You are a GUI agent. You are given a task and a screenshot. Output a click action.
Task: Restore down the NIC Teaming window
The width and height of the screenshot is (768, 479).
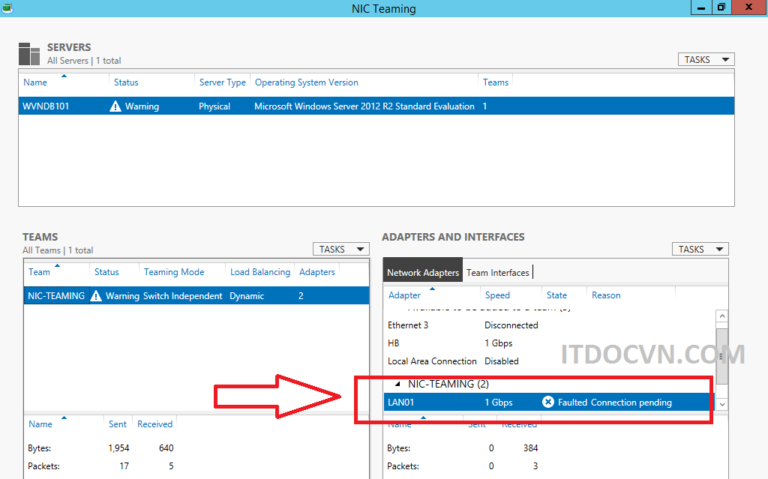pyautogui.click(x=721, y=8)
